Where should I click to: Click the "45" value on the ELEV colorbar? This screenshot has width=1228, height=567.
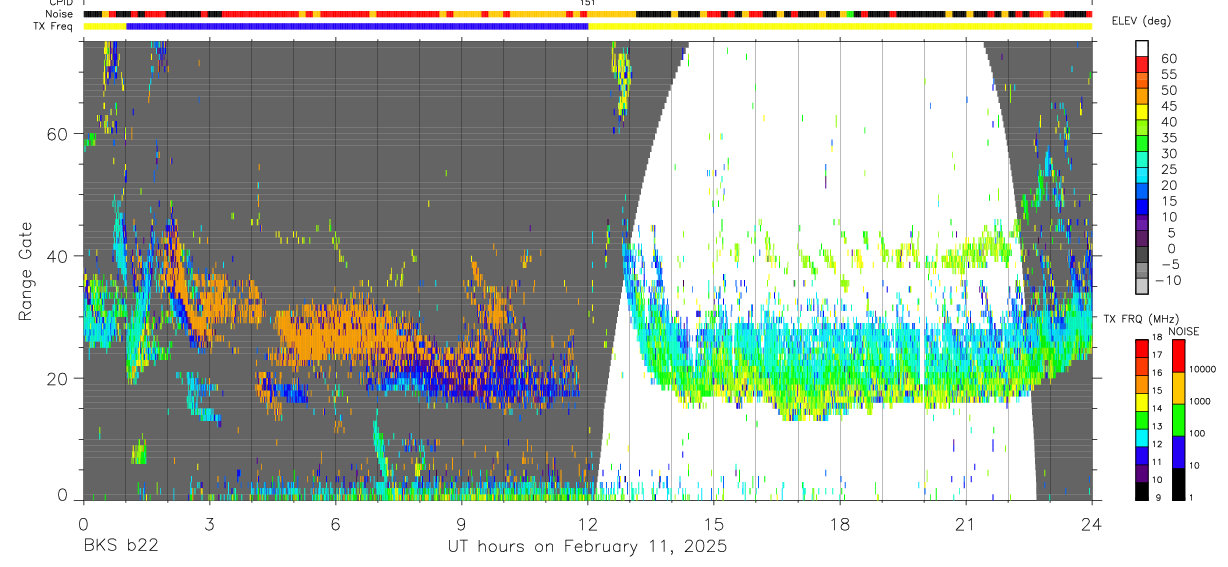(x=1169, y=106)
